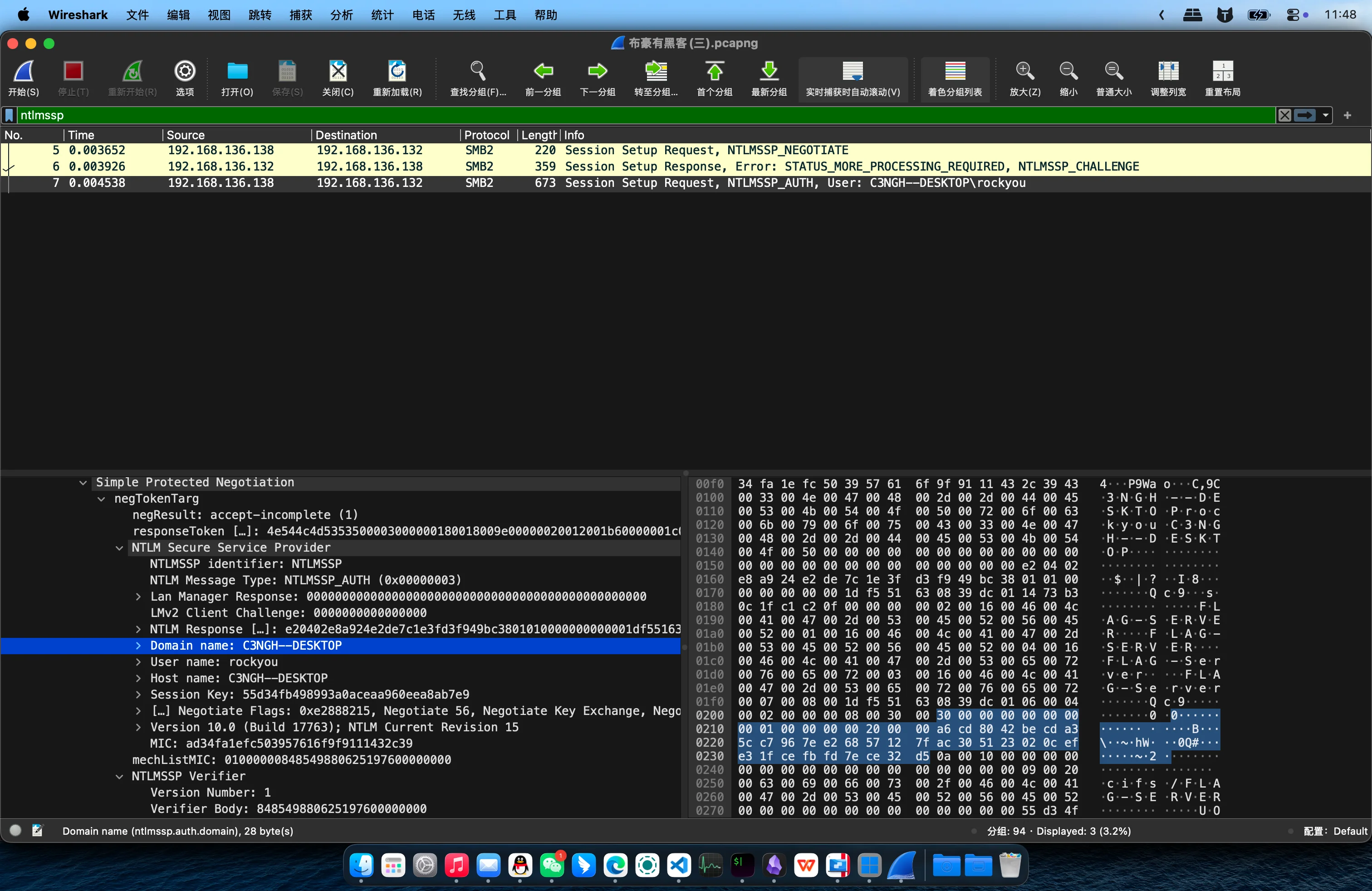
Task: Toggle display filter bookmark icon
Action: tap(9, 115)
